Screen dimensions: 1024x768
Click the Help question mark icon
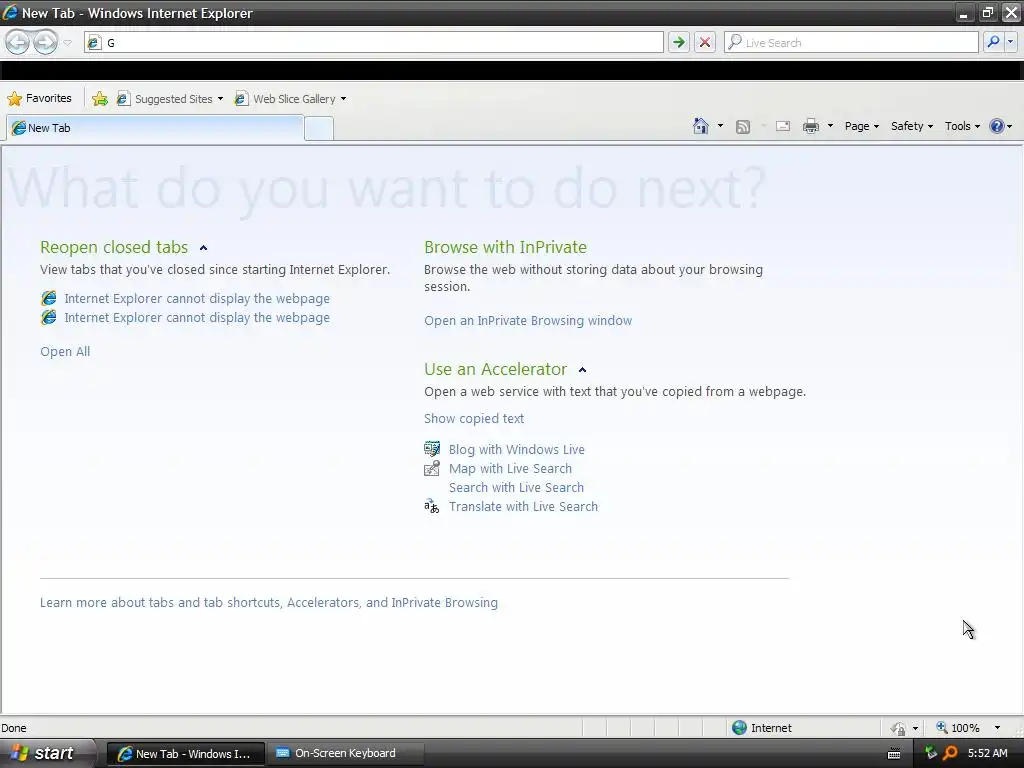click(997, 126)
